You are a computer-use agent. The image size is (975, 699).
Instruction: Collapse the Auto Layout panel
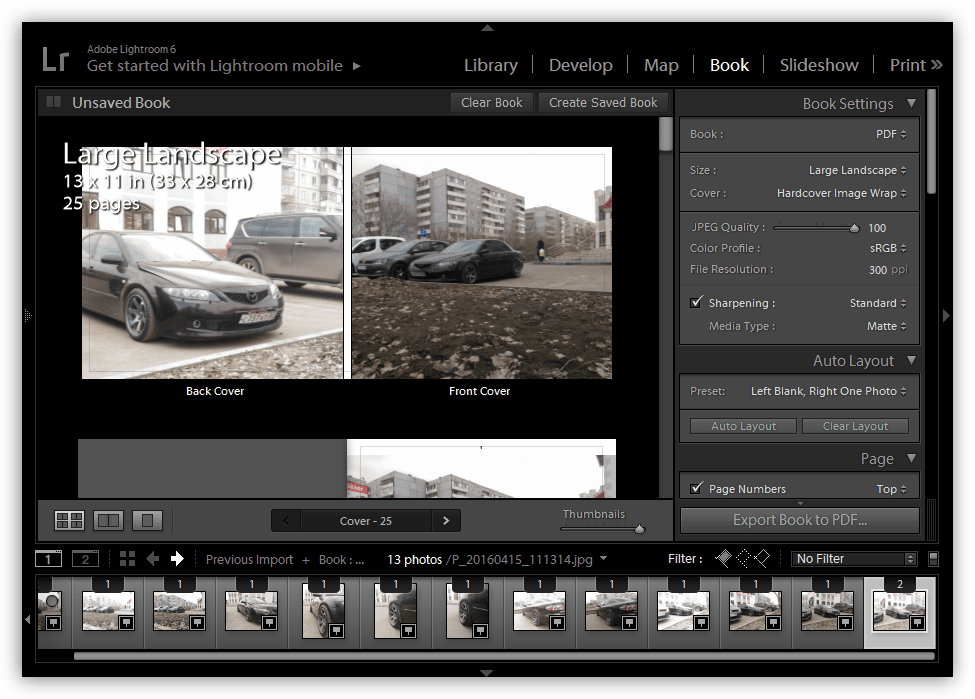[910, 360]
